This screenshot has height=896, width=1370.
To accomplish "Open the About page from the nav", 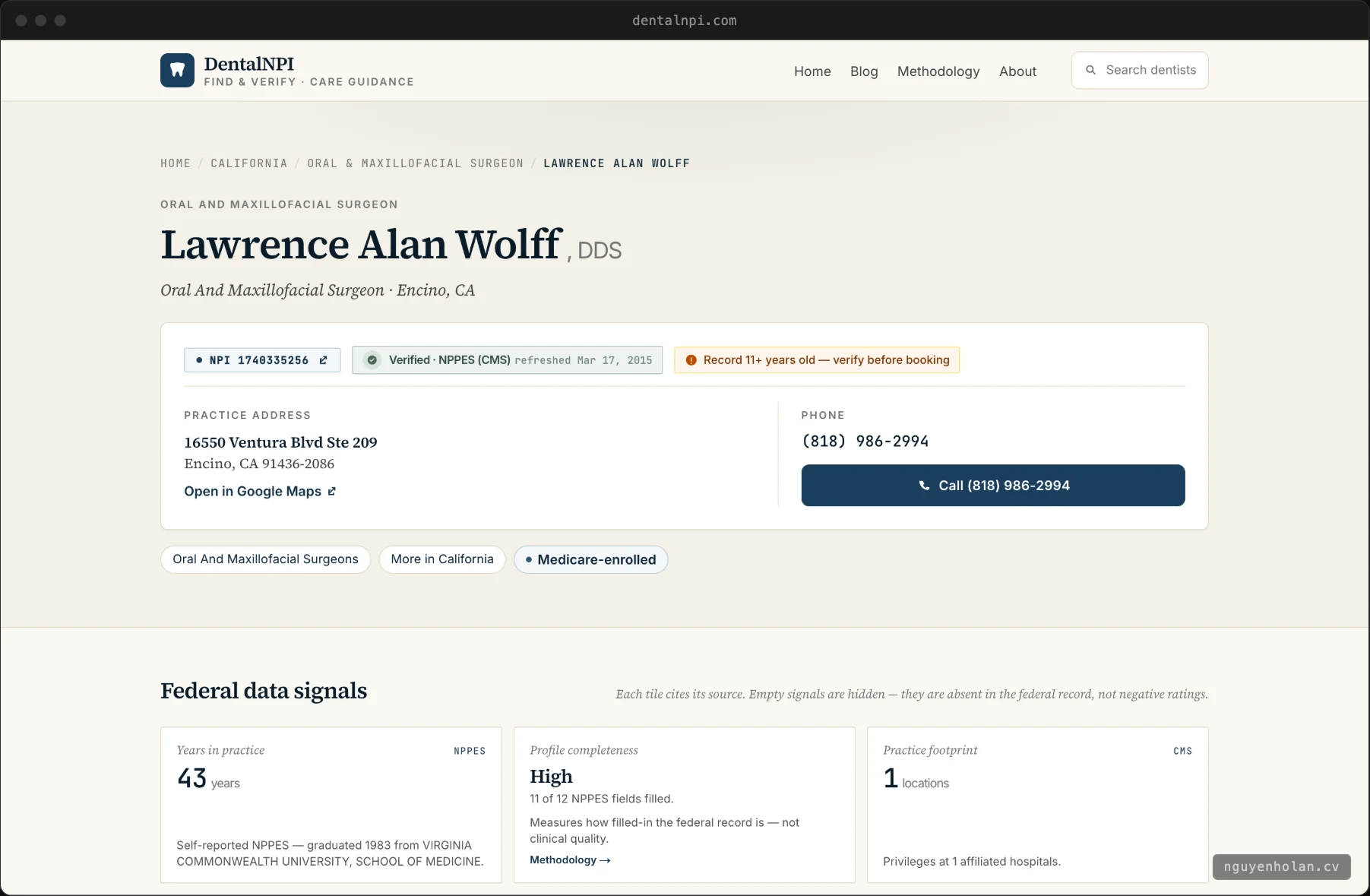I will pyautogui.click(x=1017, y=71).
